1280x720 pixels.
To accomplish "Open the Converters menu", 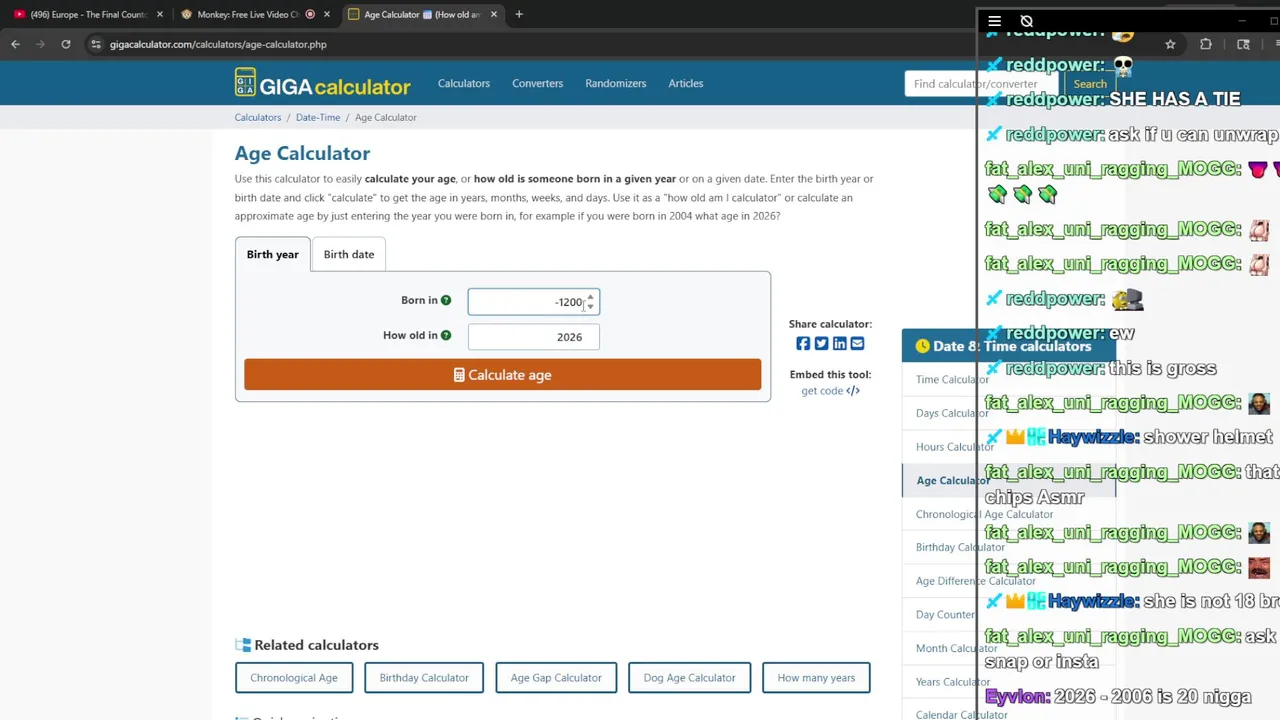I will coord(538,83).
